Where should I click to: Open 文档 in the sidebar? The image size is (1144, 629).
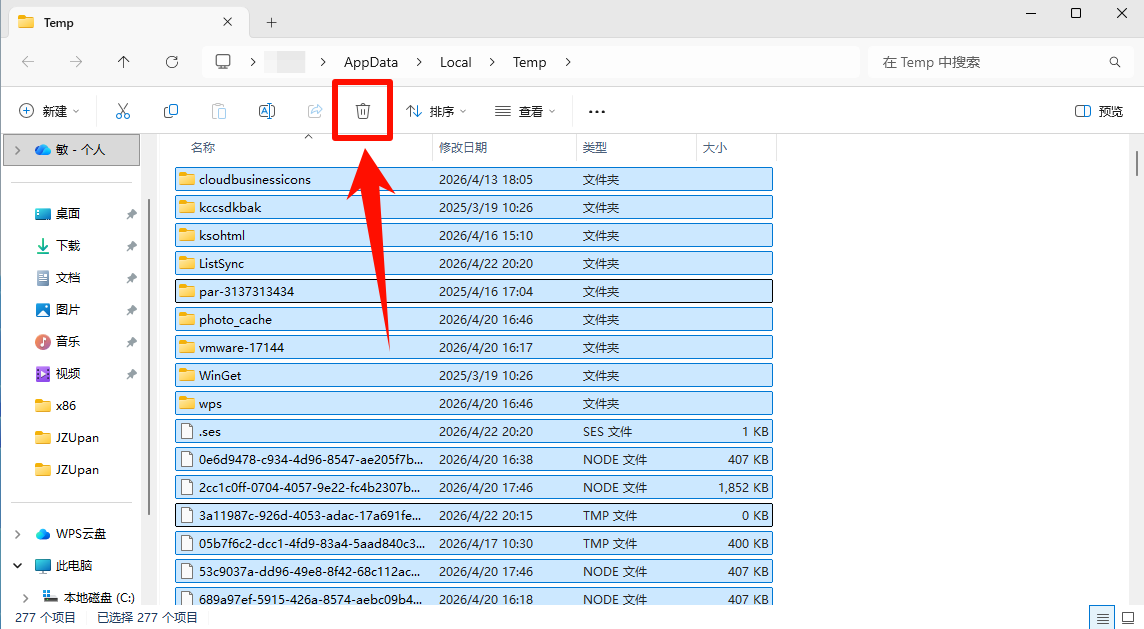(68, 278)
